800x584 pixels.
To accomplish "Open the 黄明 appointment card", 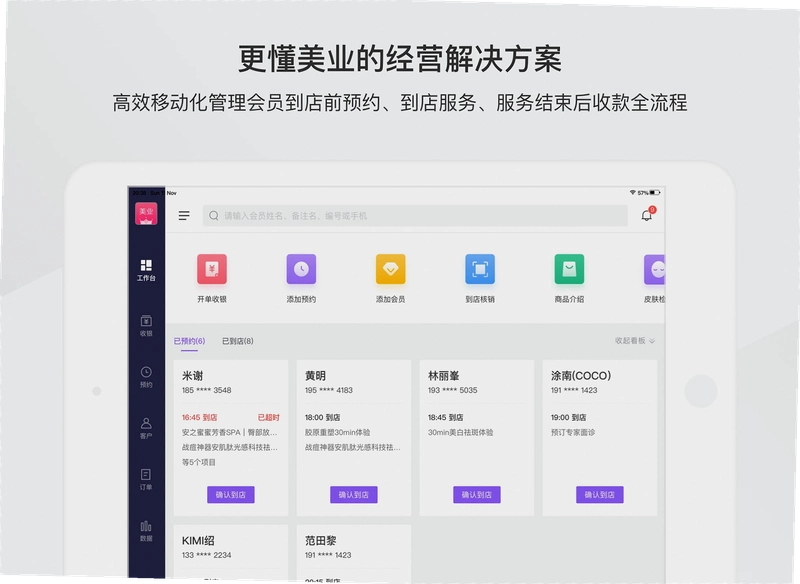I will (x=354, y=438).
